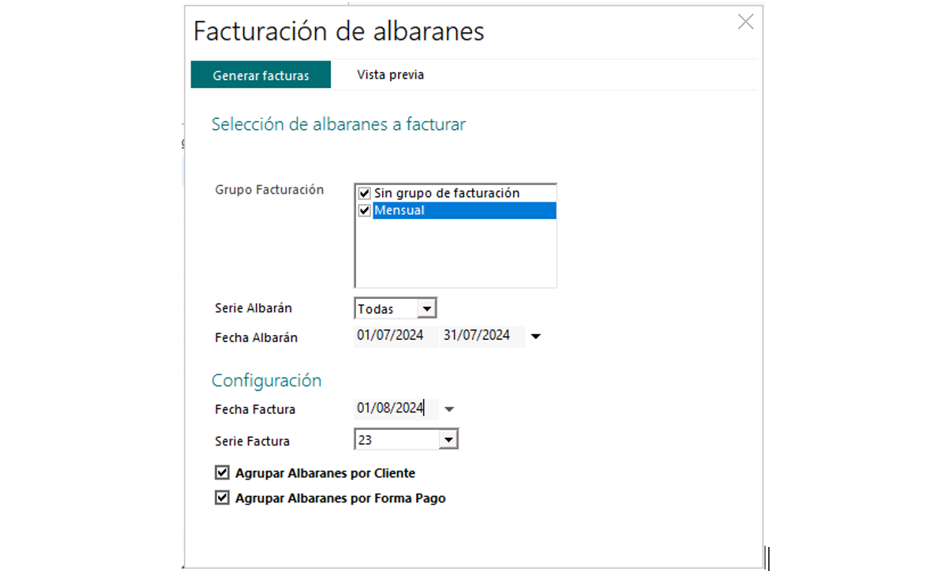The image size is (927, 574).
Task: Disable Agrupar Albaranes por Forma Pago
Action: tap(222, 498)
